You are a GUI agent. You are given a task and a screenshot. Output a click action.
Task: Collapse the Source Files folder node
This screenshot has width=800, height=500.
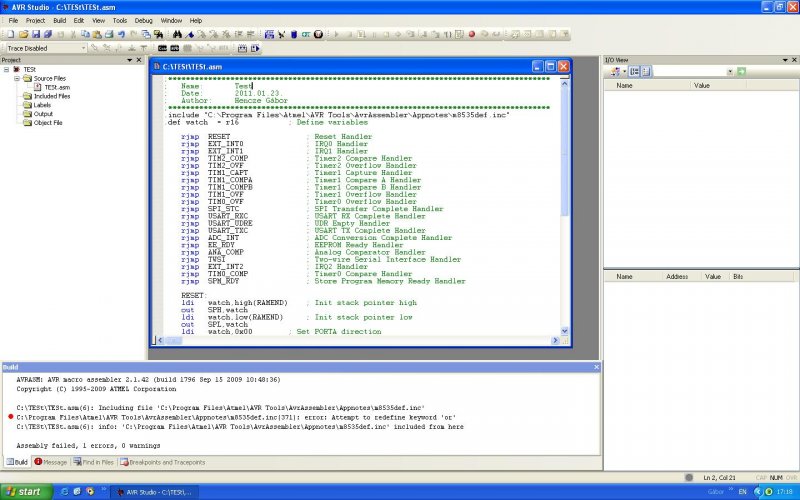click(17, 79)
